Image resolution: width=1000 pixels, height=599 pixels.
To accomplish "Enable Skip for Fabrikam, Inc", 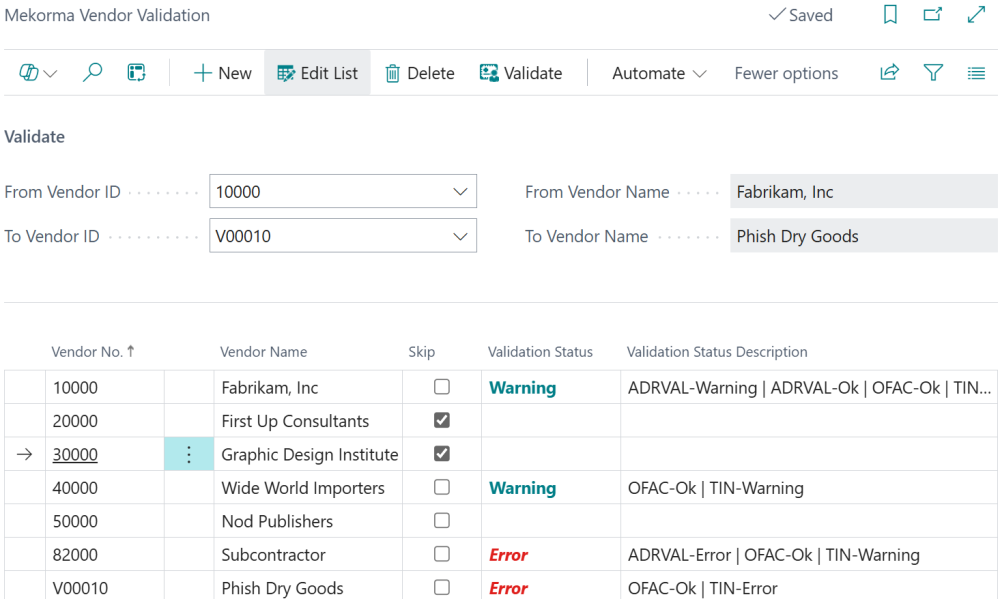I will [441, 387].
